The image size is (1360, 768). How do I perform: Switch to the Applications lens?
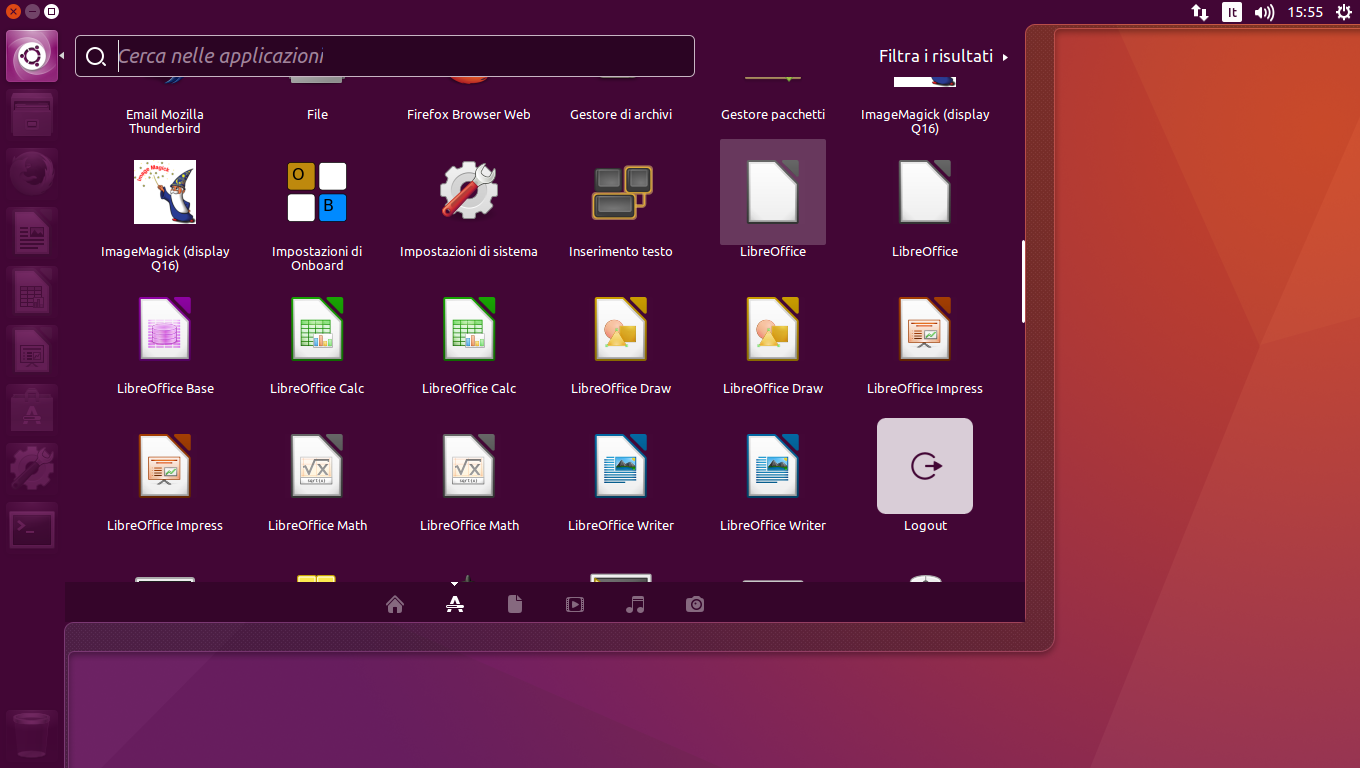455,604
